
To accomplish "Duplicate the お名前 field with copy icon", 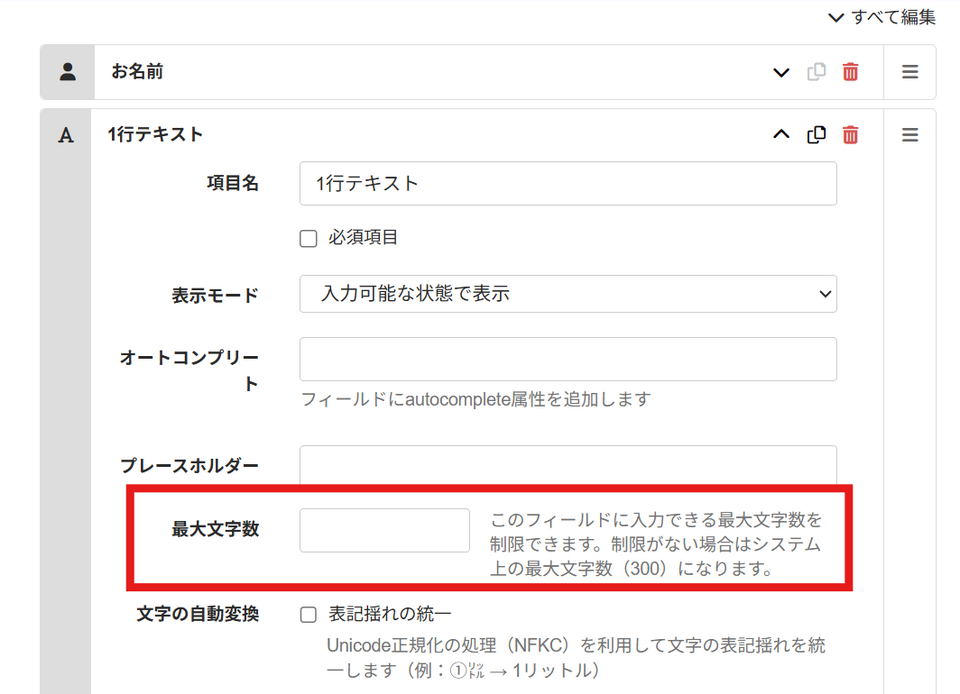I will 816,72.
